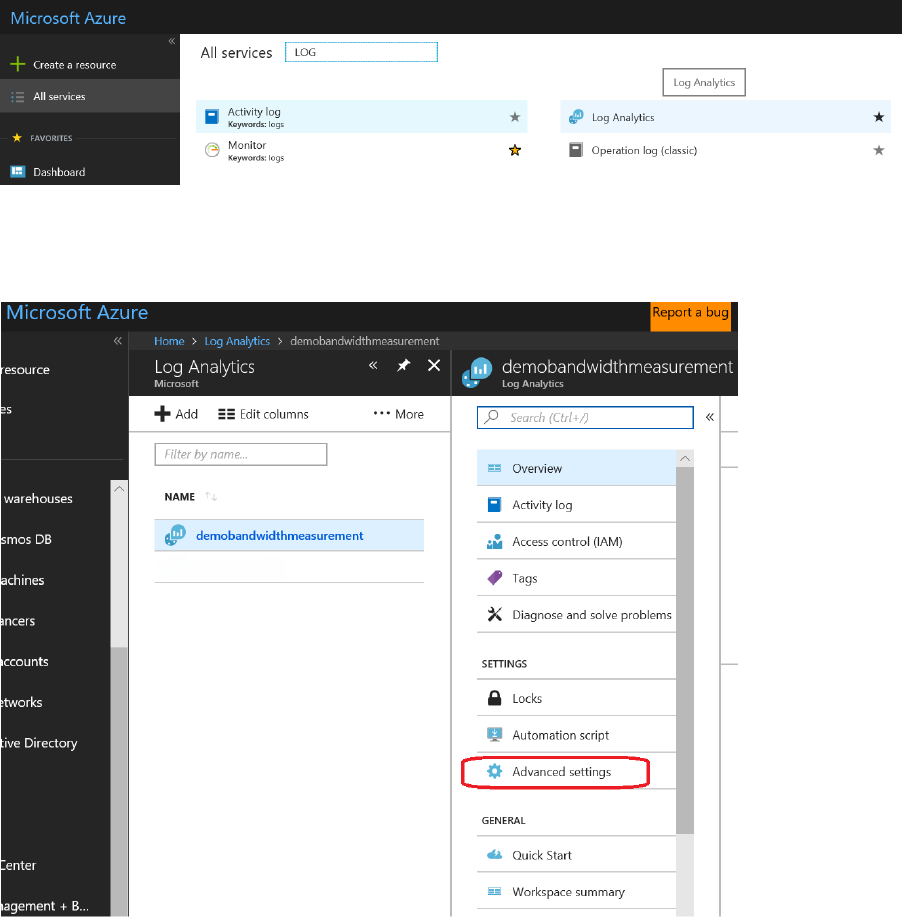Click the FAVORITES star icon in sidebar

coord(17,138)
